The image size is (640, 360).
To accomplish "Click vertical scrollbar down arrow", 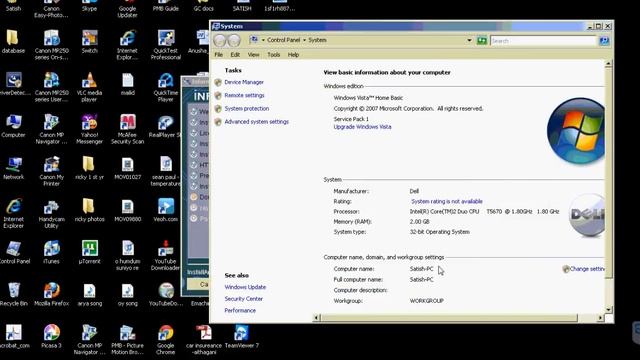I will [x=608, y=310].
